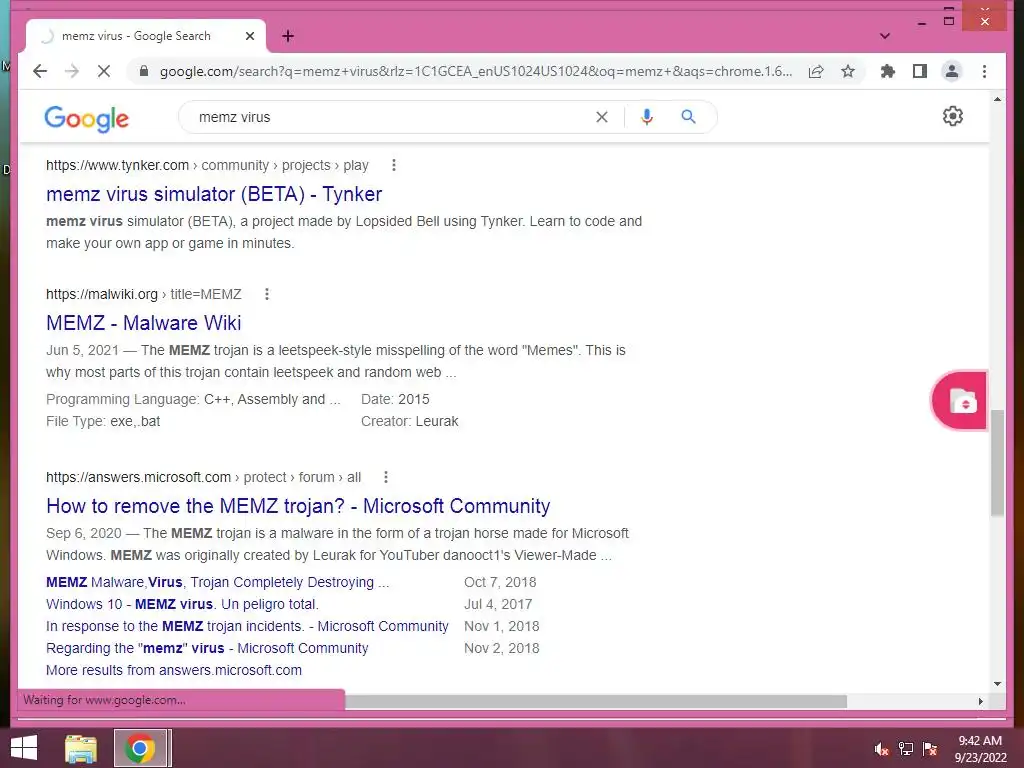This screenshot has height=768, width=1024.
Task: Open a new tab with the plus button
Action: pos(288,36)
